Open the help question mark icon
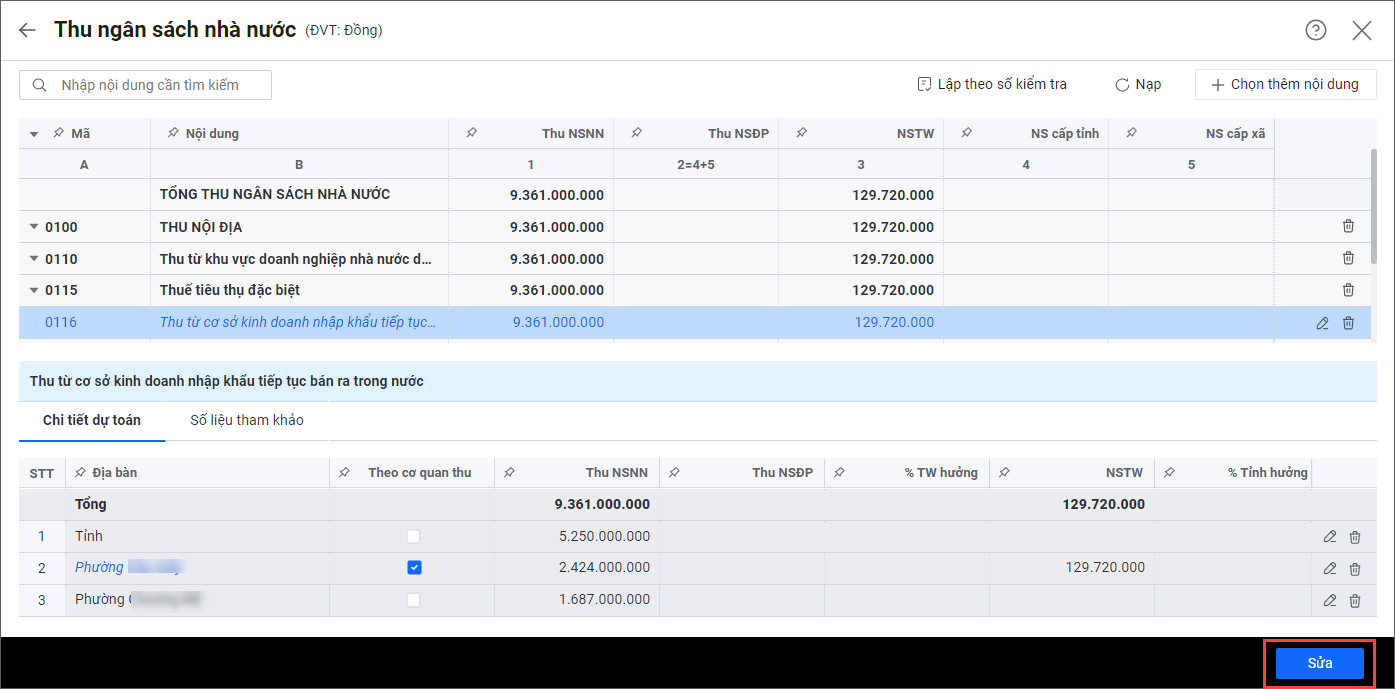 click(x=1316, y=30)
